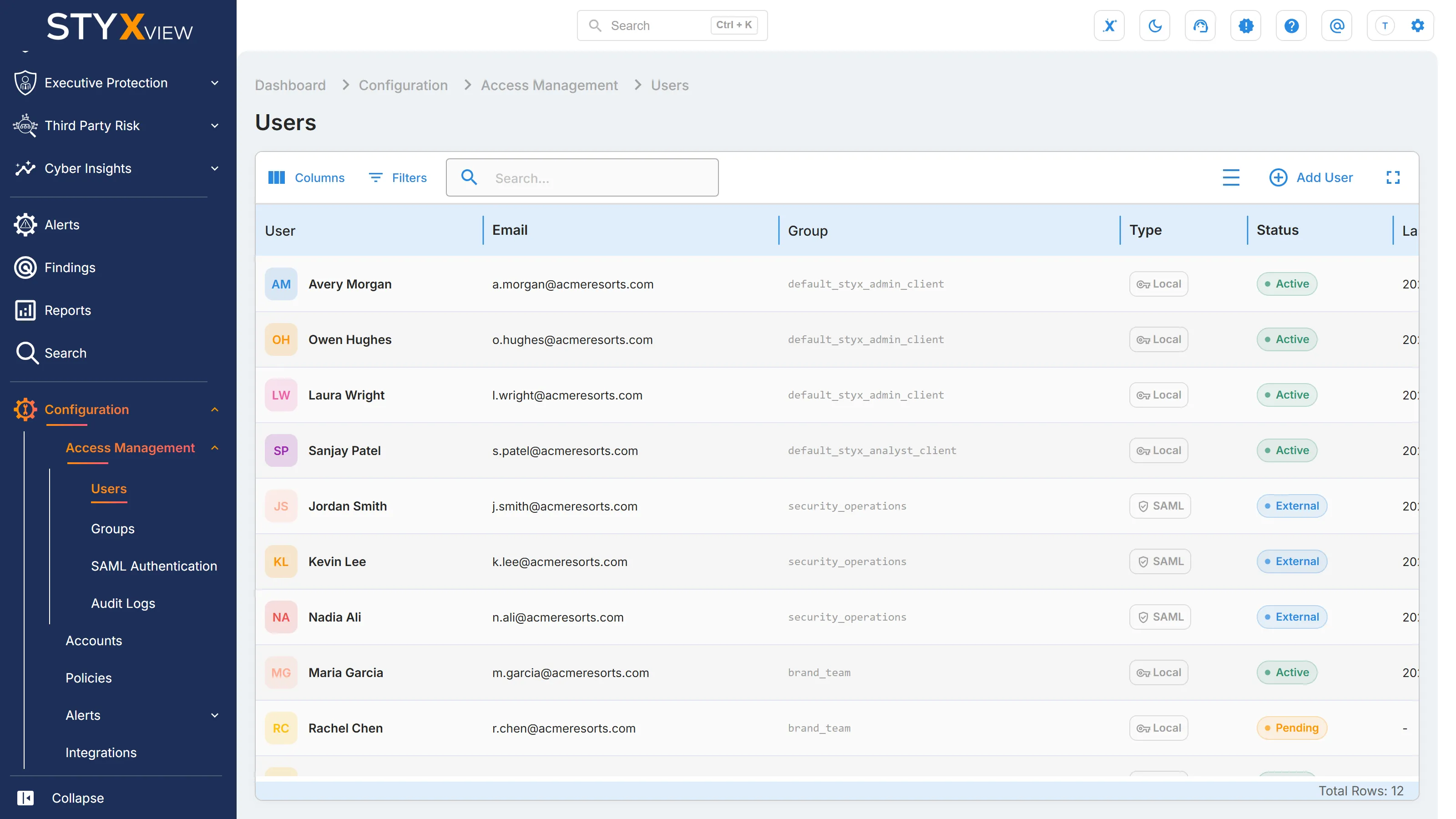The image size is (1456, 819).
Task: Open the settings gear in top bar
Action: click(1418, 25)
